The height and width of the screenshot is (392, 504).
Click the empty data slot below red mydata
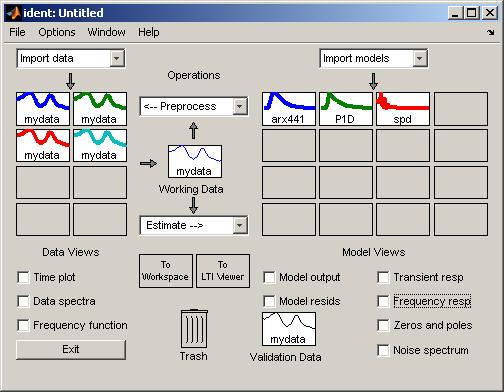43,183
